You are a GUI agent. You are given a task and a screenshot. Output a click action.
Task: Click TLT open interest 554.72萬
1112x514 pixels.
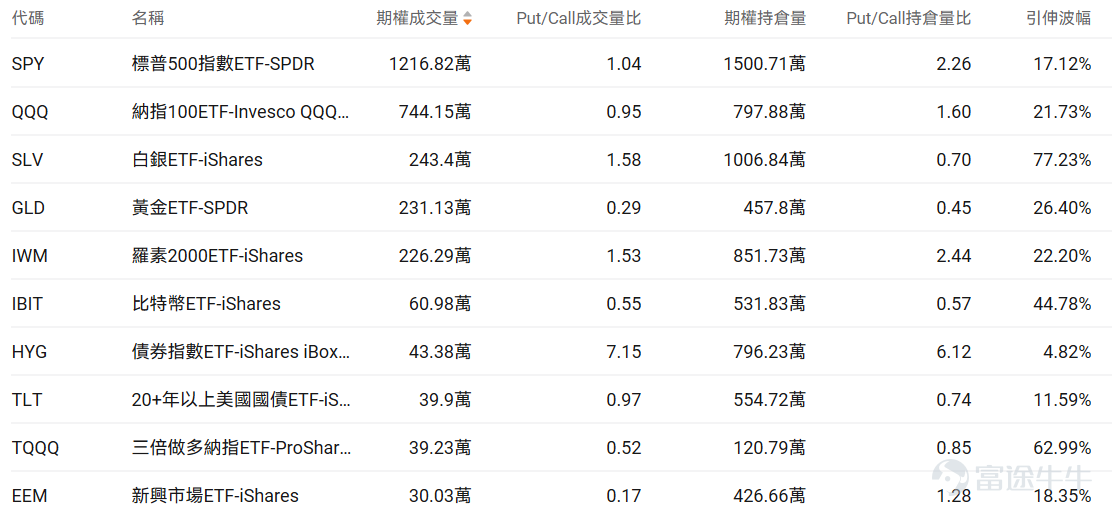769,399
